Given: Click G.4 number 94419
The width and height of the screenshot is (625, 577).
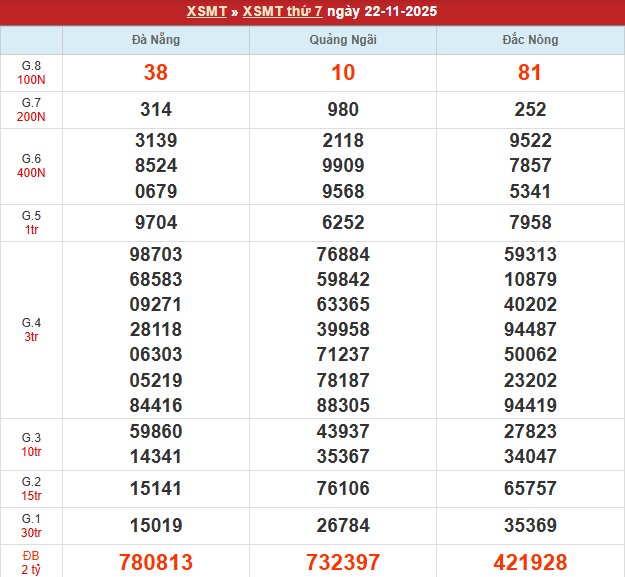Looking at the screenshot, I should pos(530,405).
